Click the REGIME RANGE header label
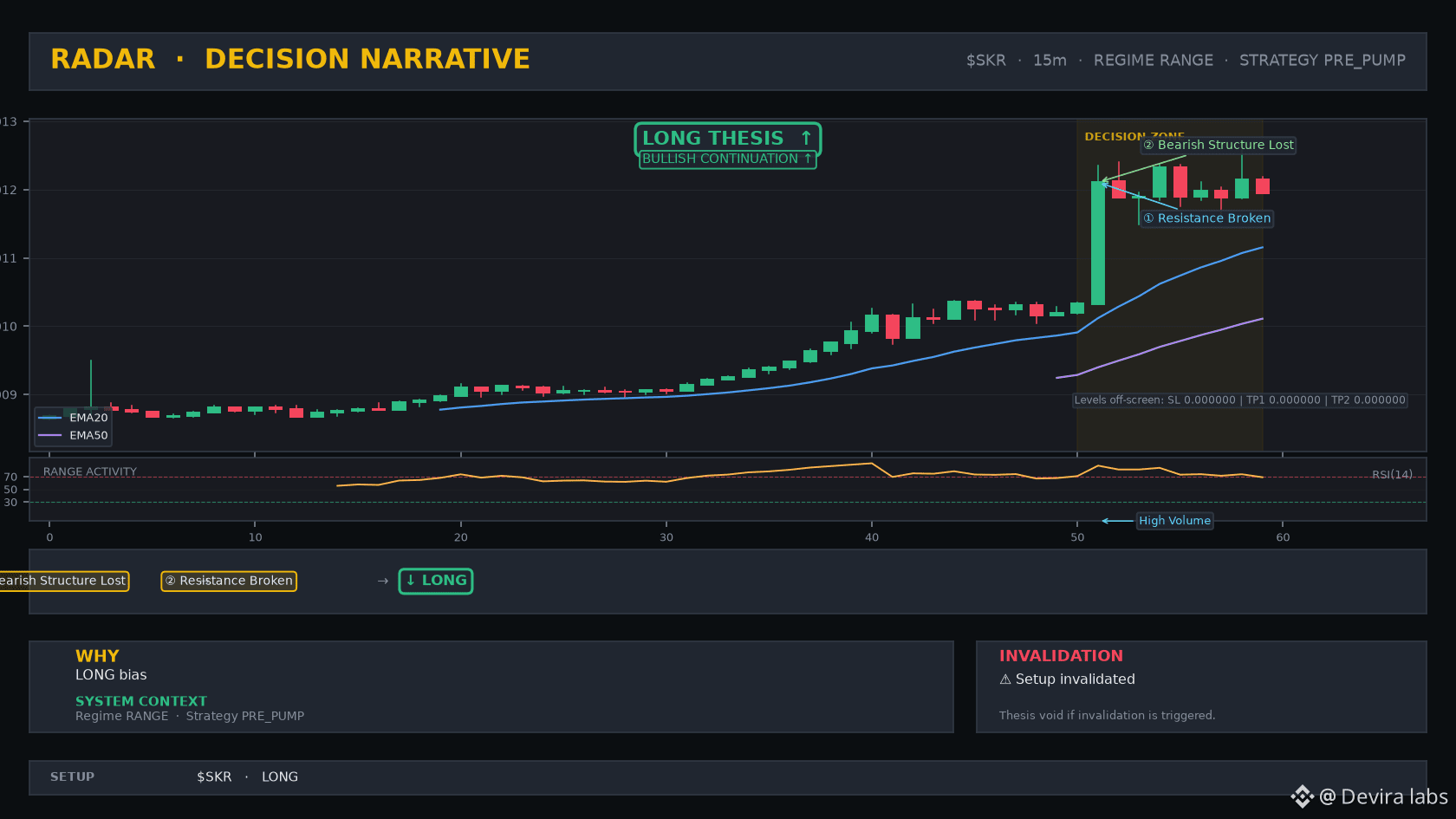This screenshot has height=819, width=1456. (1154, 61)
